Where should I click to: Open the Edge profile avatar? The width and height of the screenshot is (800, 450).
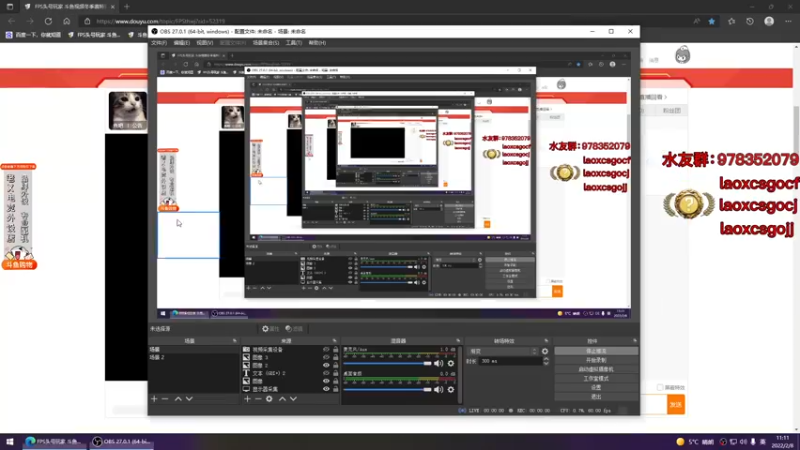point(769,21)
